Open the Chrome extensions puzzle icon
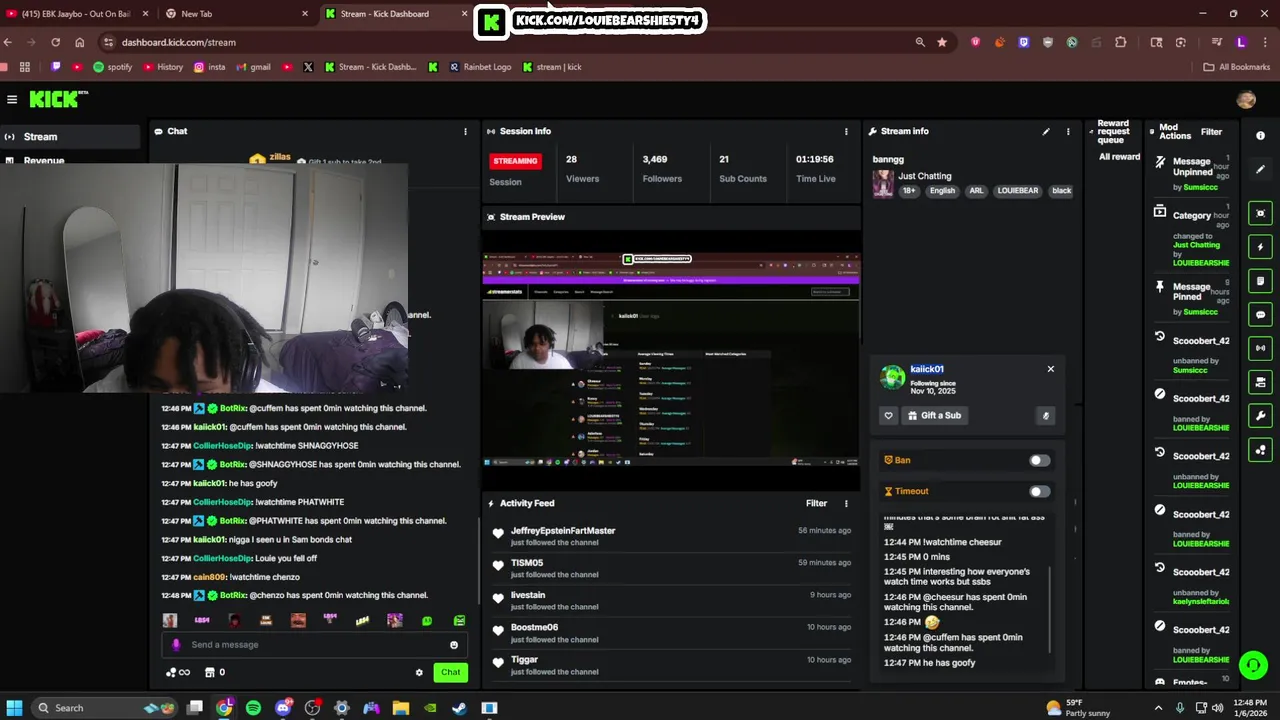Viewport: 1280px width, 720px height. (1120, 42)
